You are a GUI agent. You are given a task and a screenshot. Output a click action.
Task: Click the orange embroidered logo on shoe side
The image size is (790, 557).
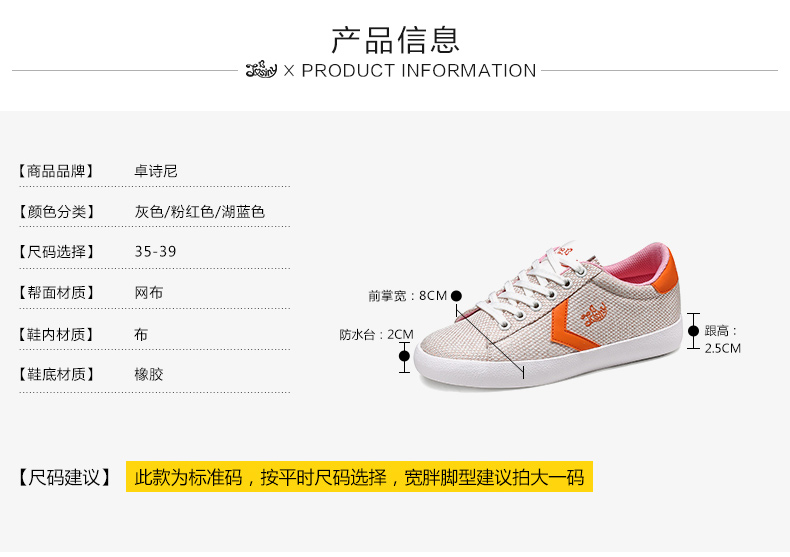(x=594, y=314)
